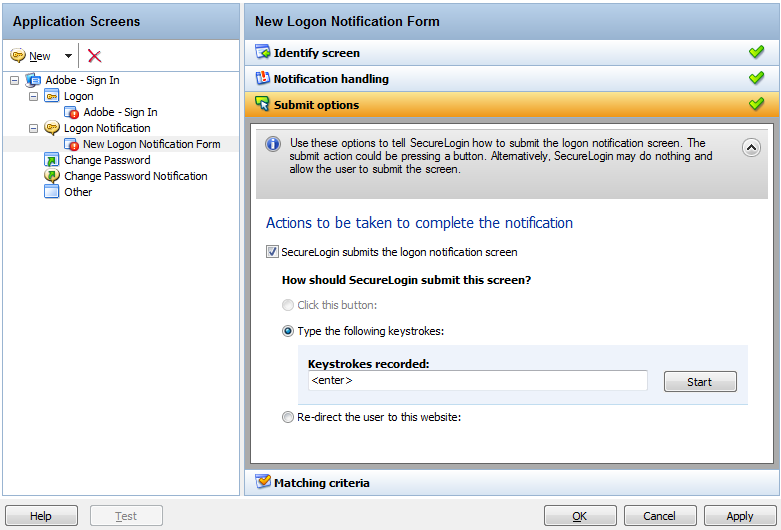Screen dimensions: 781x530
Task: Select Re-direct the user to this website
Action: click(289, 417)
